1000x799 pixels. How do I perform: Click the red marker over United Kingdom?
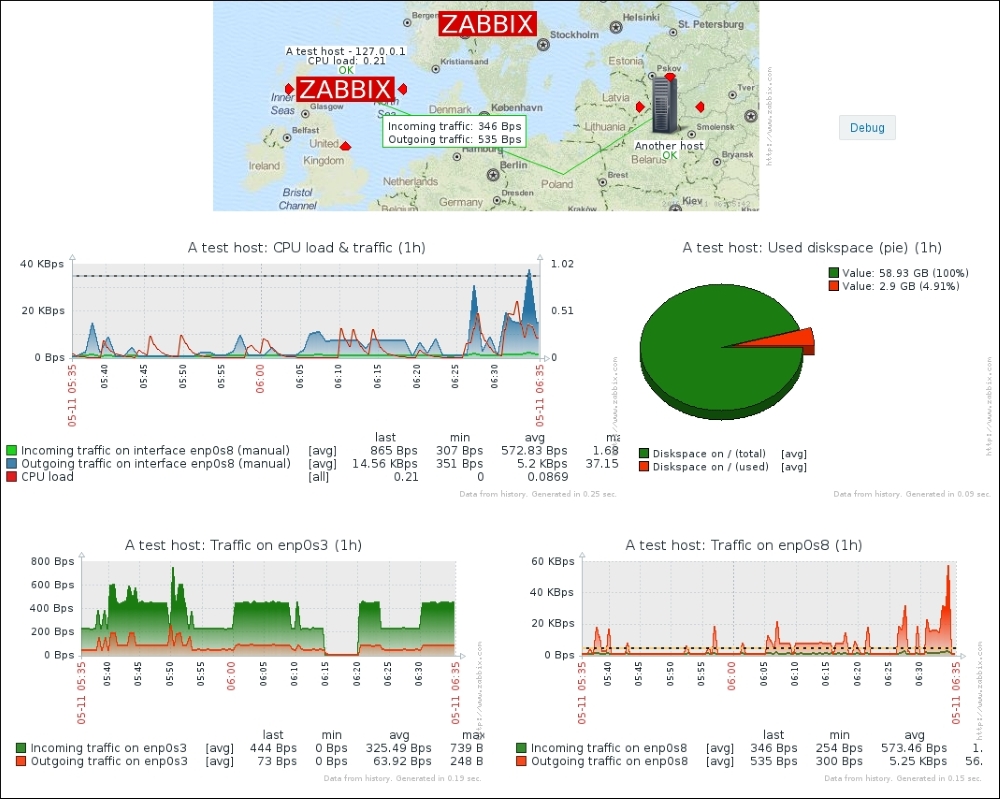[346, 146]
